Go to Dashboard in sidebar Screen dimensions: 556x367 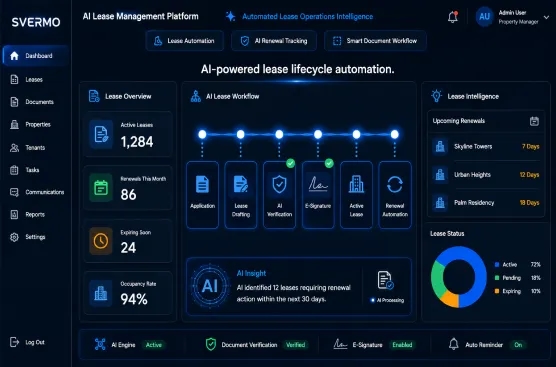coord(35,56)
